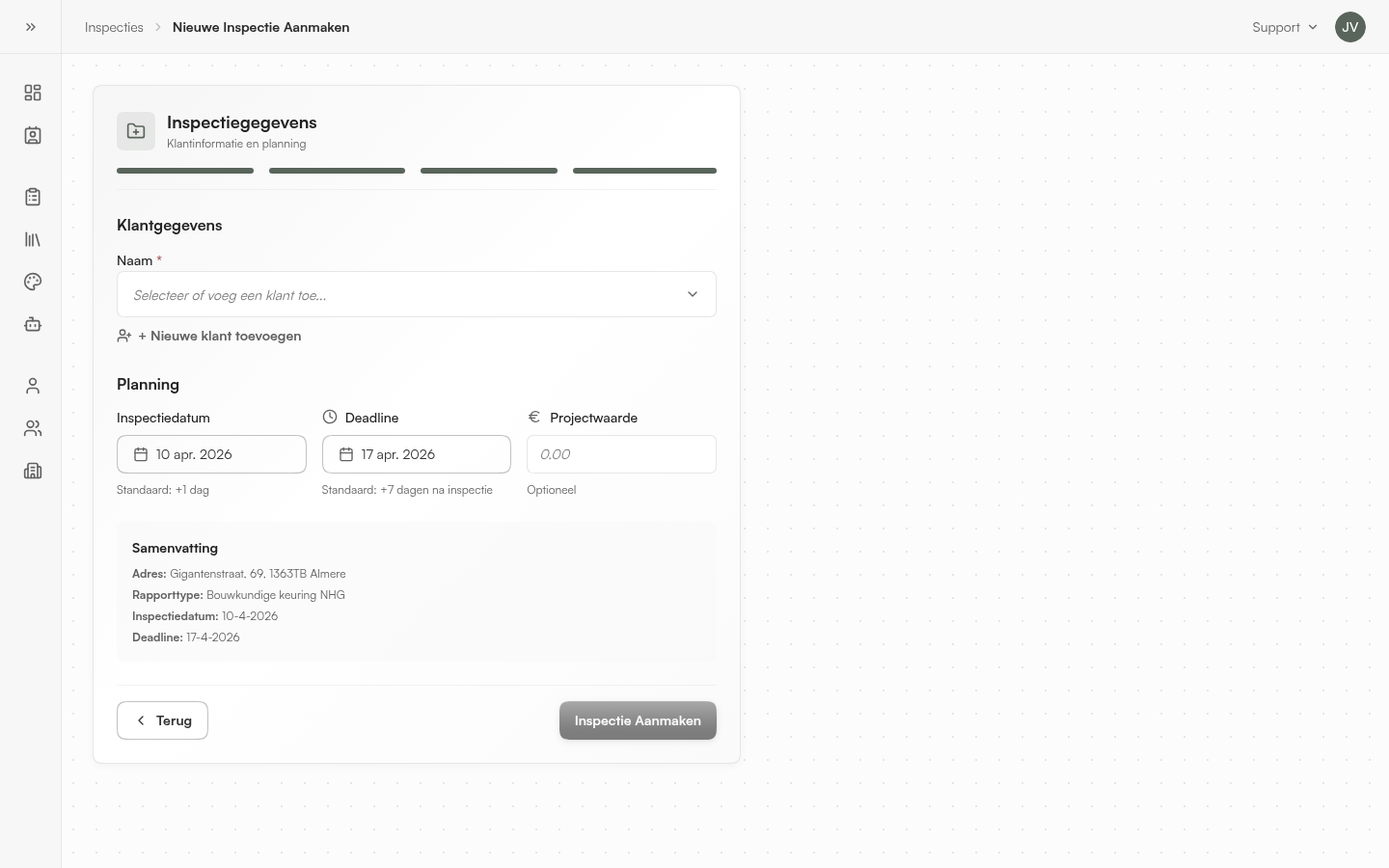Click the Samenvatting heading
The height and width of the screenshot is (868, 1389).
[175, 548]
